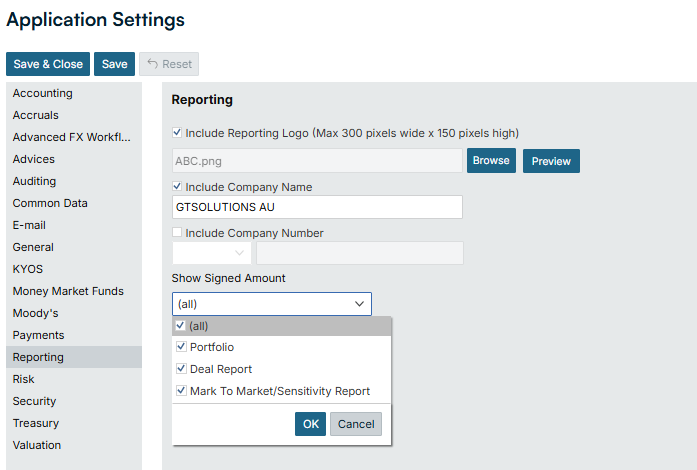The height and width of the screenshot is (470, 697).
Task: Click the GTSOLUTIONS AU company name field
Action: point(317,207)
